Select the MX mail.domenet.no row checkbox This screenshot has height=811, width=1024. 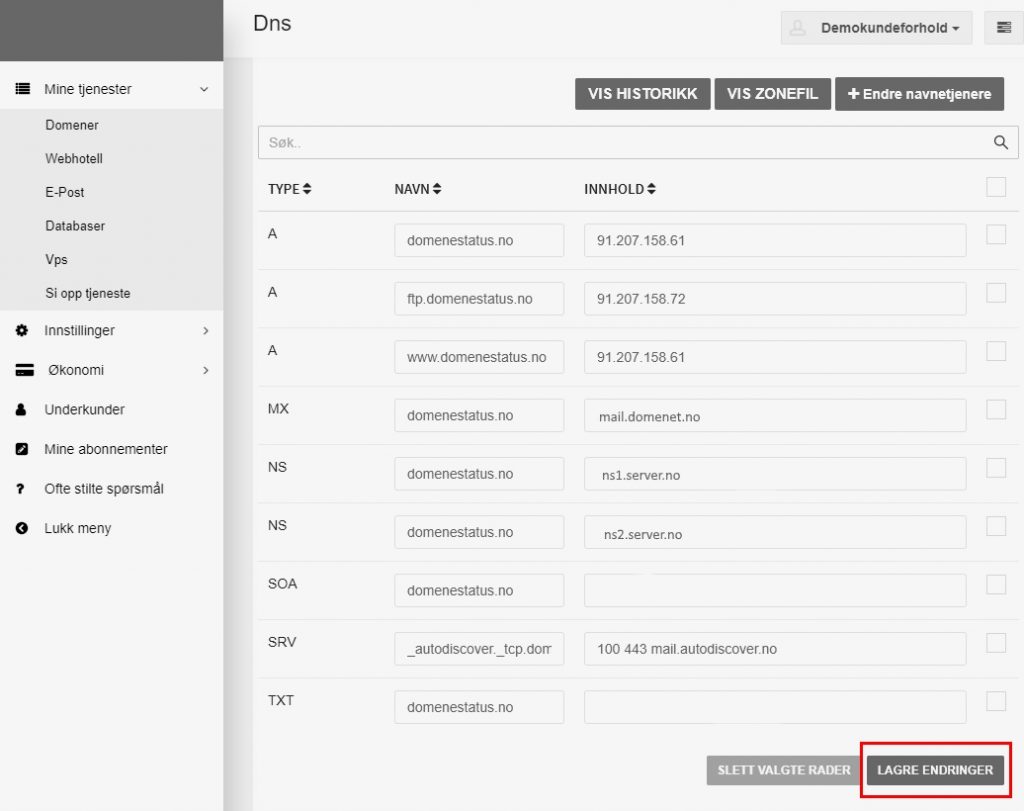pos(996,409)
